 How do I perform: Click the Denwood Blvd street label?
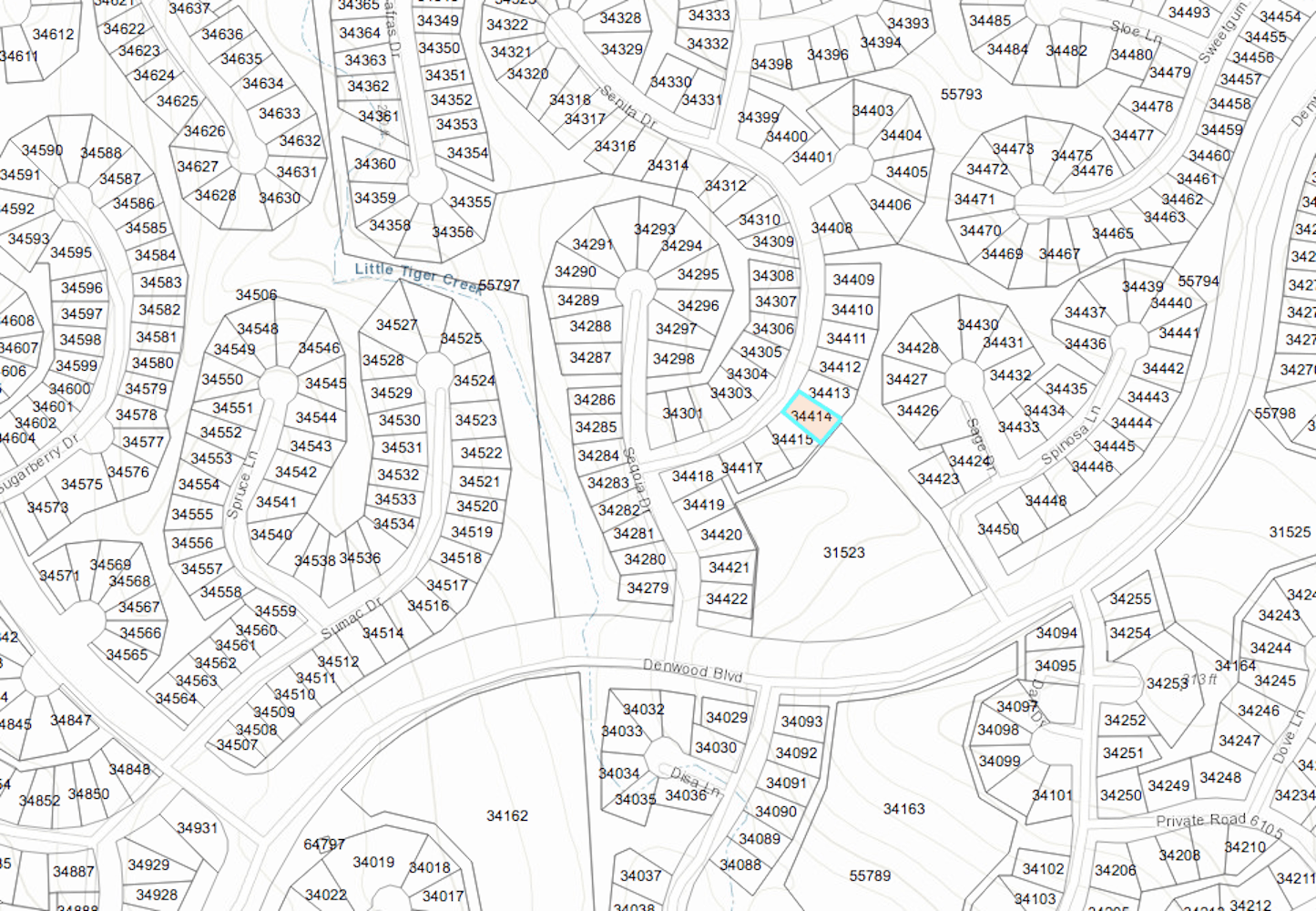tap(693, 670)
